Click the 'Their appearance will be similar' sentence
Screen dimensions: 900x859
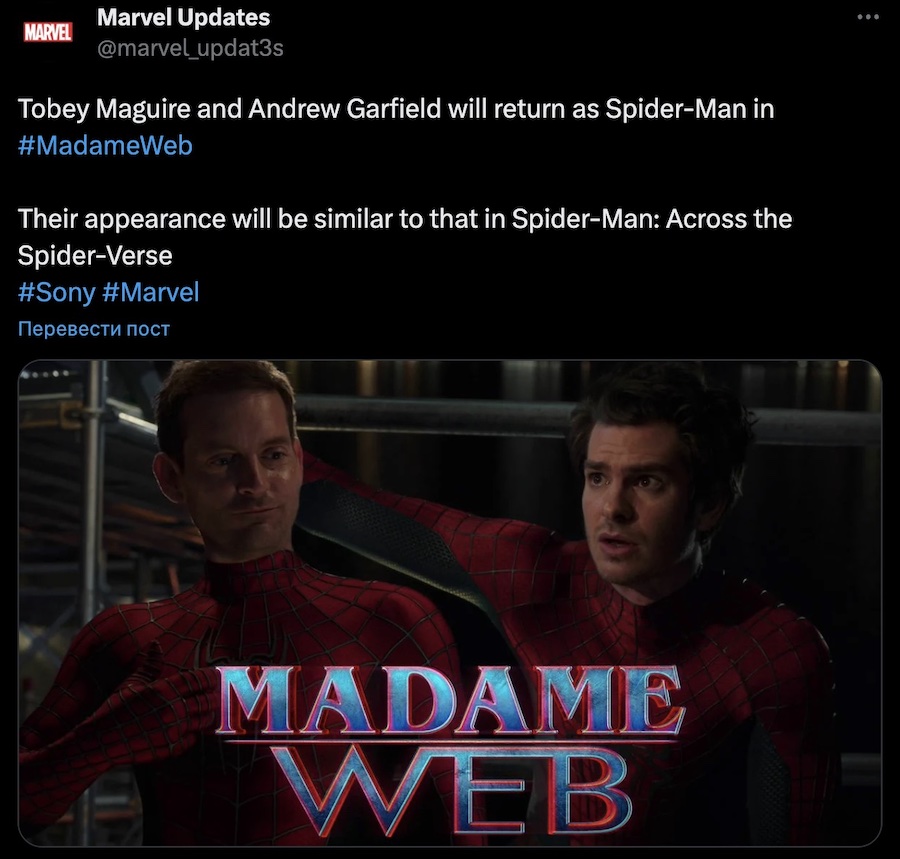(x=405, y=236)
